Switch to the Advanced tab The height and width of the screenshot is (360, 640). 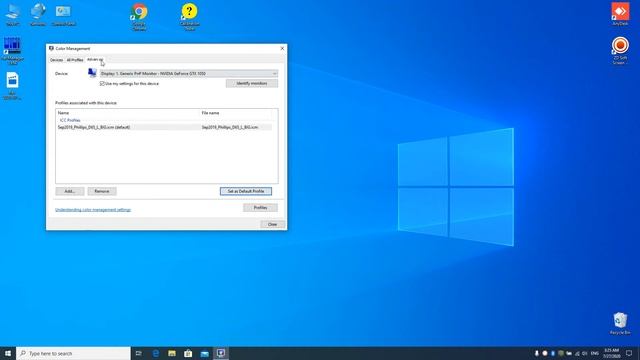pyautogui.click(x=95, y=60)
